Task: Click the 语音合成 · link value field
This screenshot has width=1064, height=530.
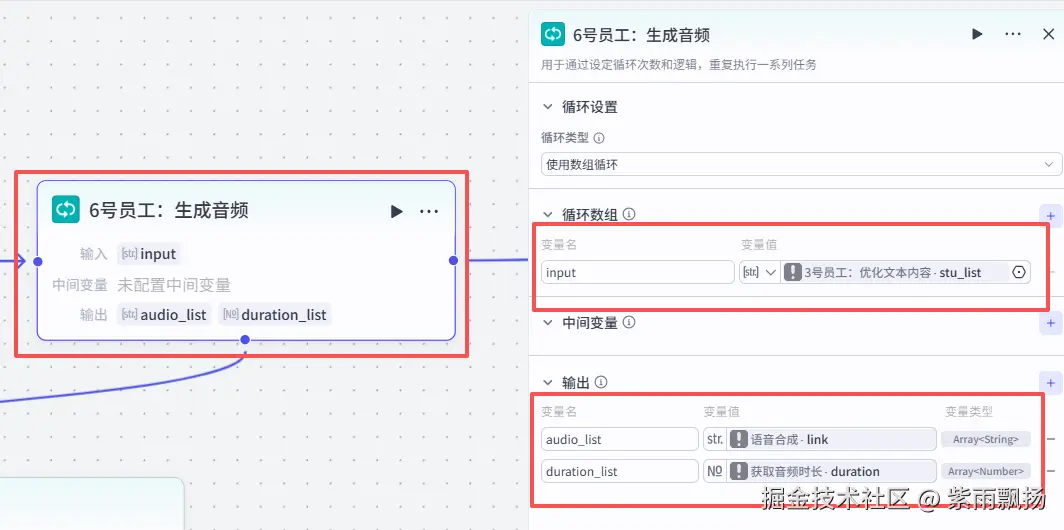Action: 832,439
